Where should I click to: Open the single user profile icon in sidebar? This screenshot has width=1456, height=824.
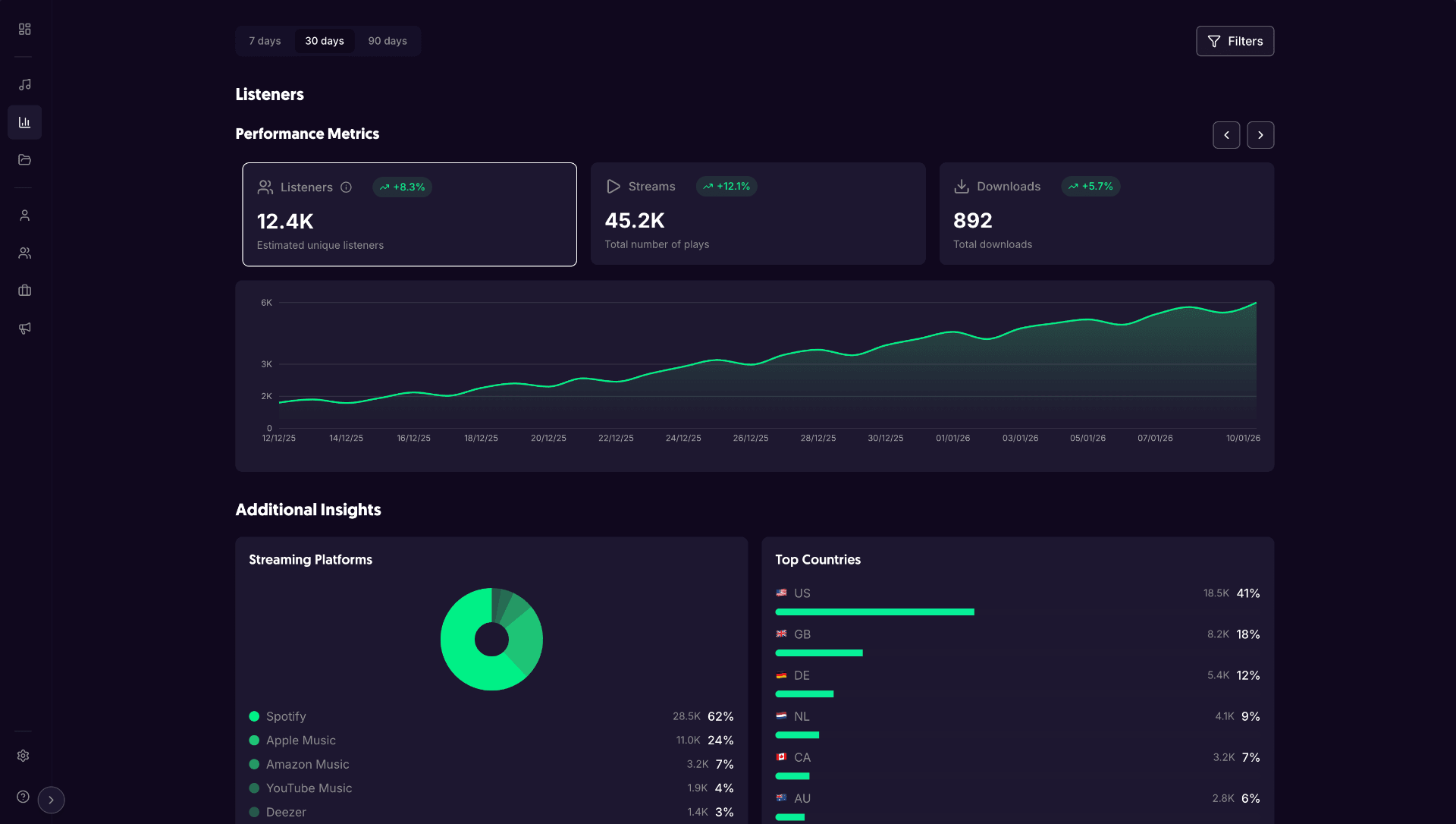[x=24, y=215]
